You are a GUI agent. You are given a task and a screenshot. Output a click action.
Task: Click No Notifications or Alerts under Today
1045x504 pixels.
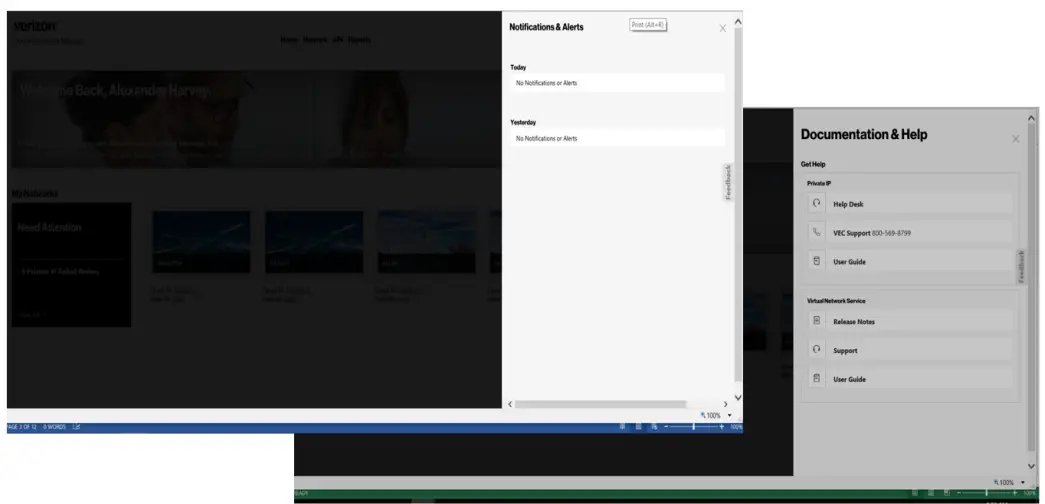[x=616, y=83]
